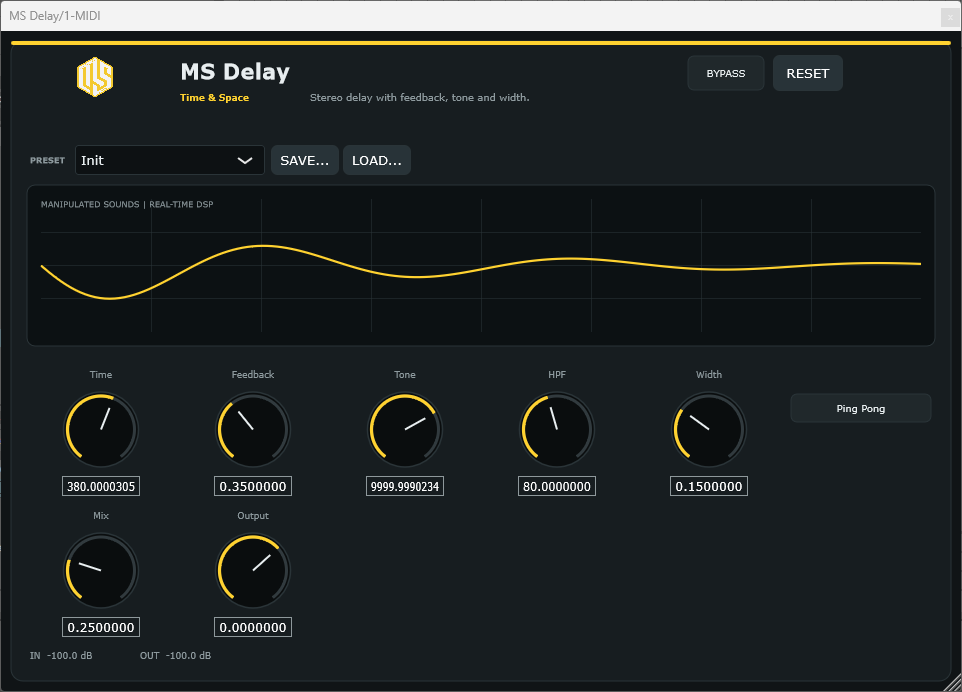Click the 'OUT -100.0 dB' meter readout
962x692 pixels.
pyautogui.click(x=175, y=656)
